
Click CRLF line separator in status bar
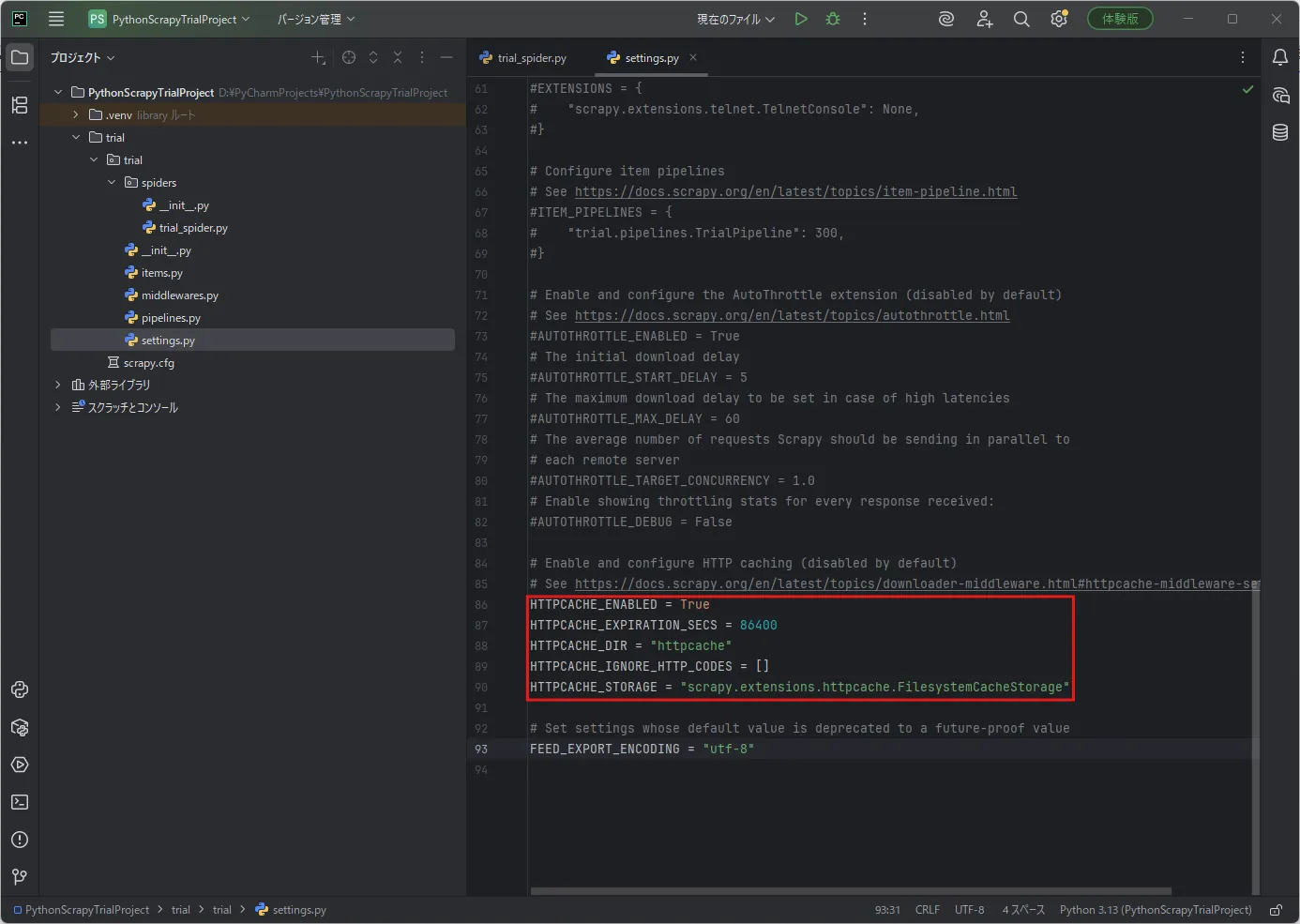(x=928, y=910)
